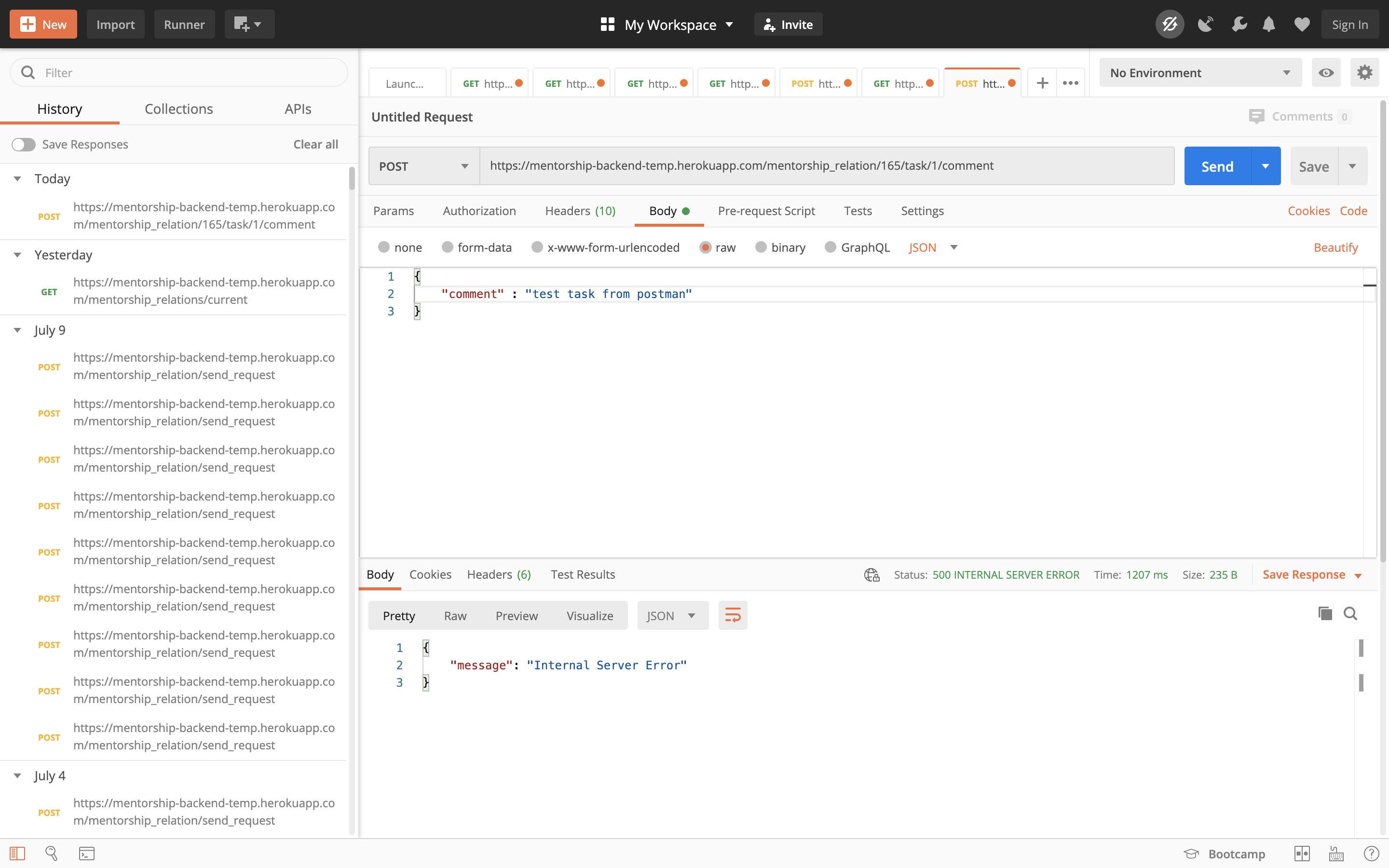The image size is (1389, 868).
Task: Select the binary body option
Action: pos(762,247)
